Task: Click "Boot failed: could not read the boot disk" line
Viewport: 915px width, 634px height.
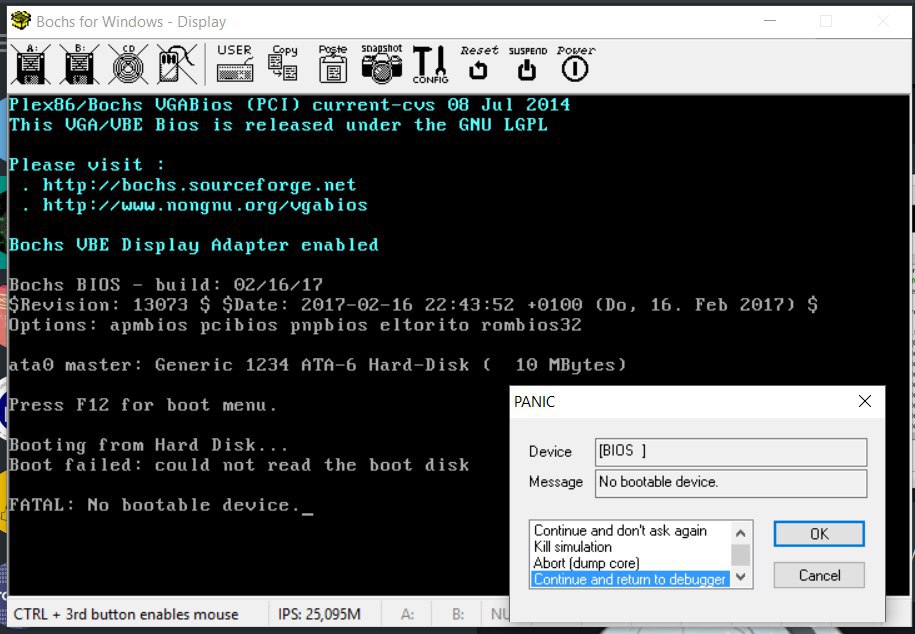Action: pyautogui.click(x=239, y=465)
